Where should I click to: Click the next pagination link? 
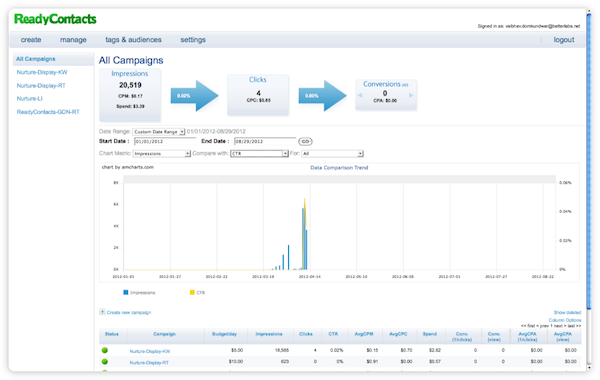[559, 326]
